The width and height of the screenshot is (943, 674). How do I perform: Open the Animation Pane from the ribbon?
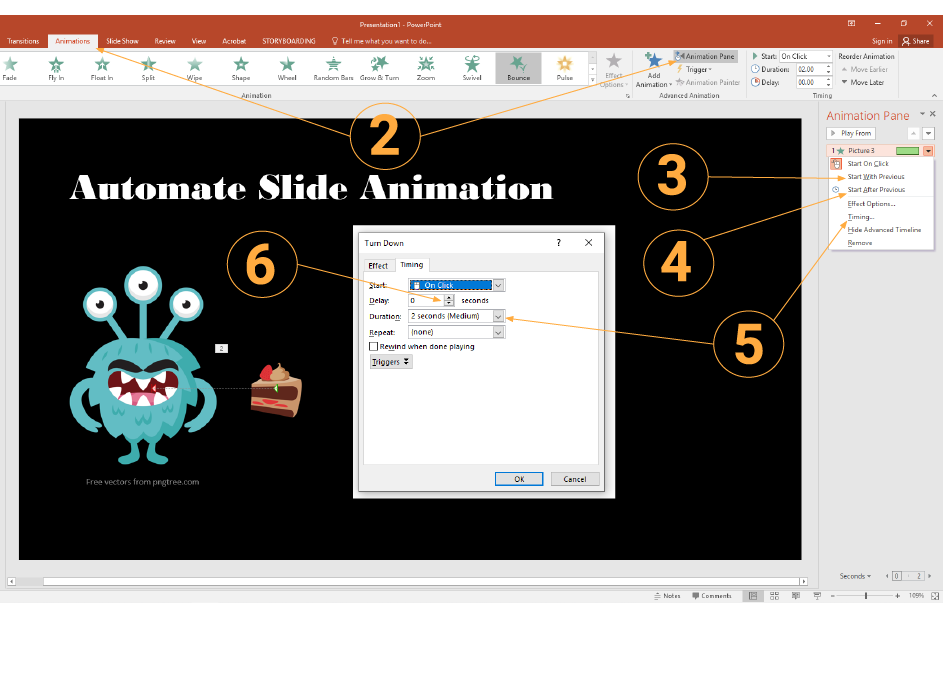705,57
